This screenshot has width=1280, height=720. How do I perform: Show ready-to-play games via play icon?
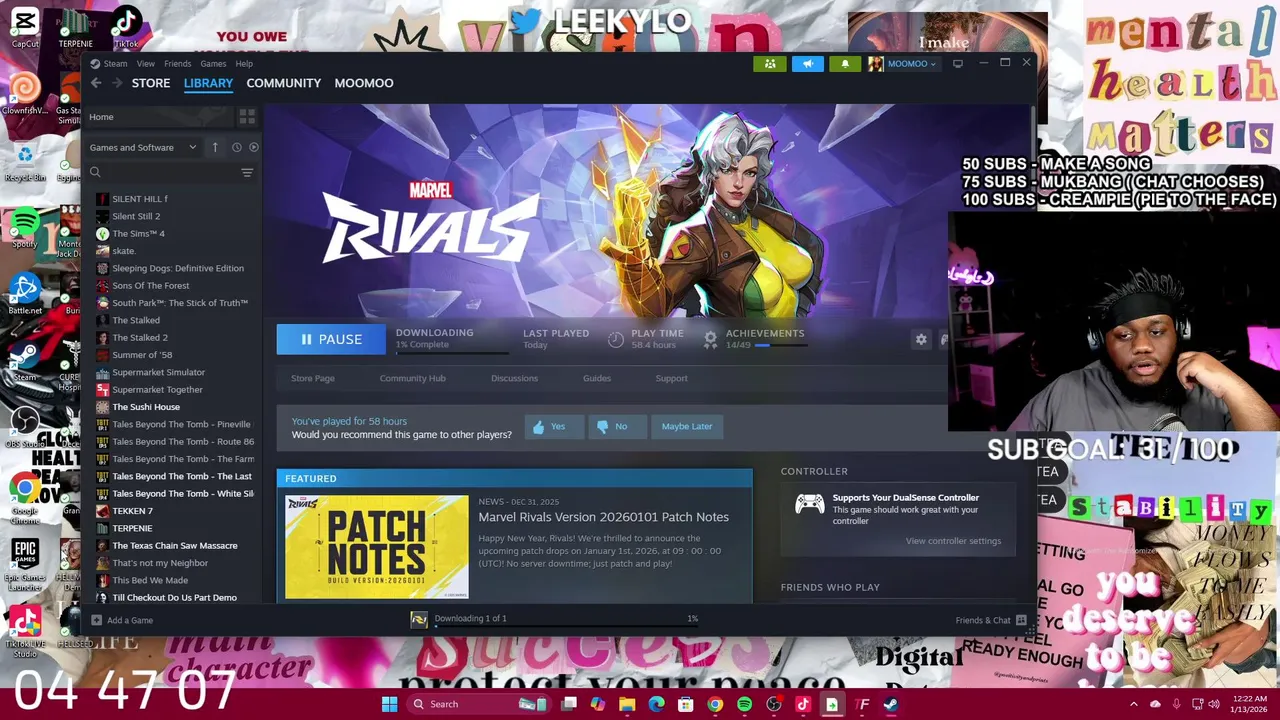(253, 147)
